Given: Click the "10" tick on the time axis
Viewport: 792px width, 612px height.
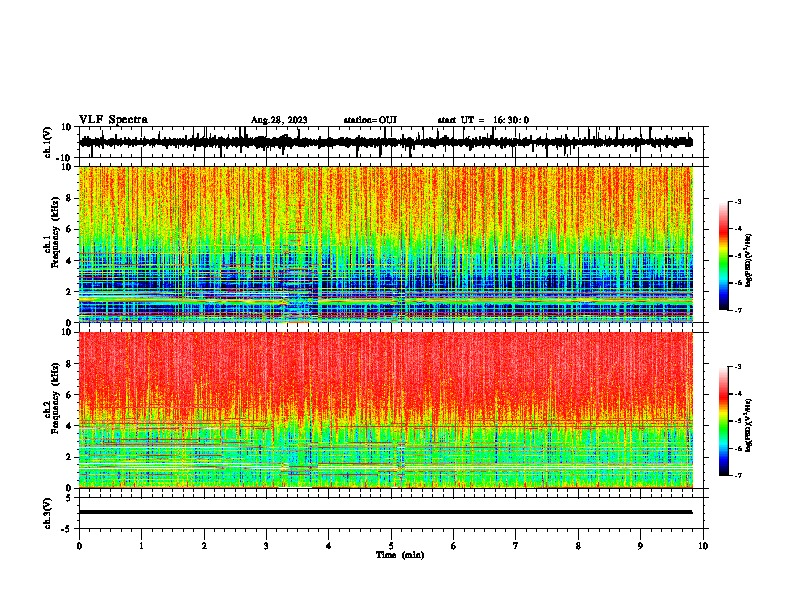Looking at the screenshot, I should (x=703, y=546).
